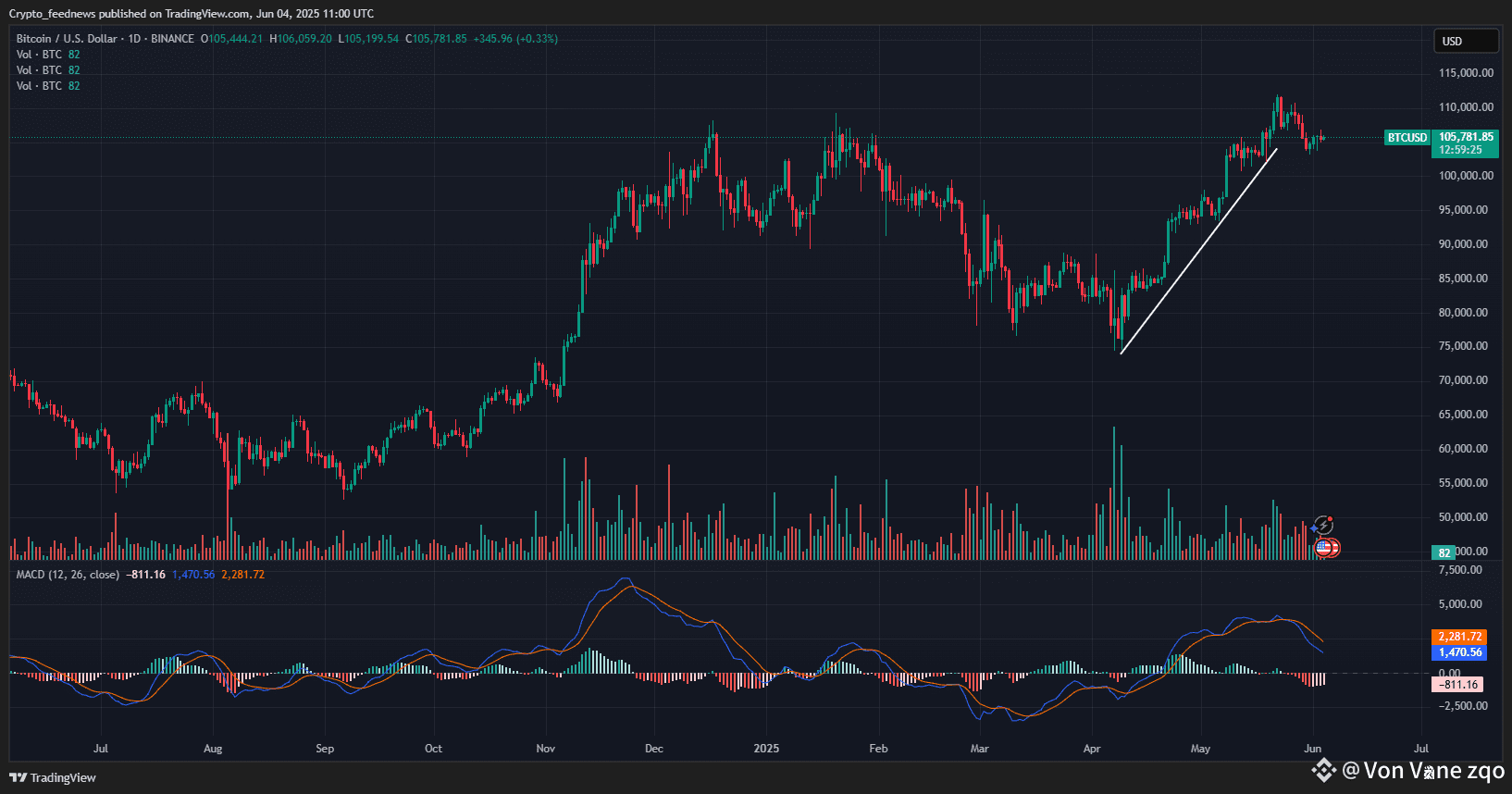Click the front US flag event icon

pos(1323,548)
